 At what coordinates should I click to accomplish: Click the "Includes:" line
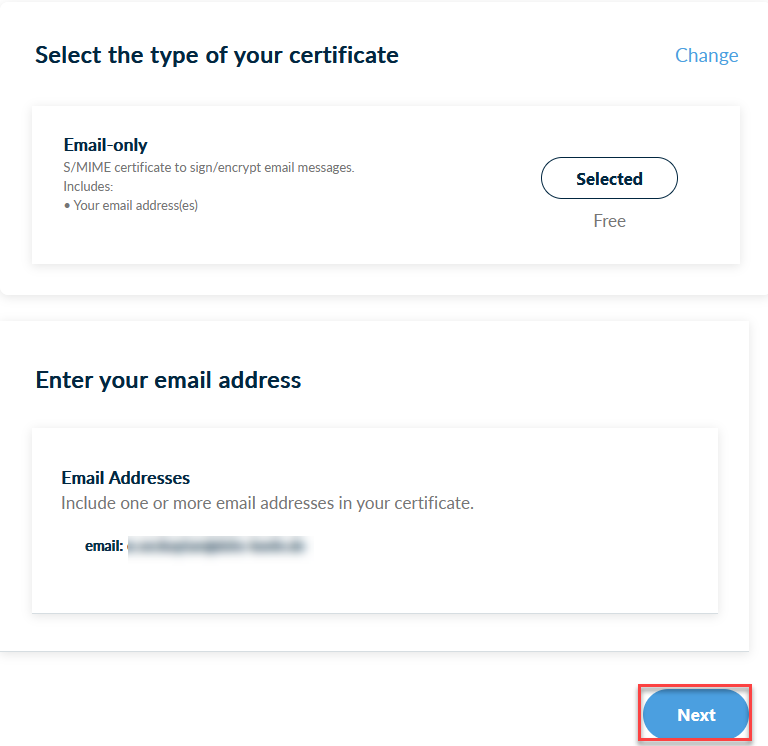click(x=88, y=187)
